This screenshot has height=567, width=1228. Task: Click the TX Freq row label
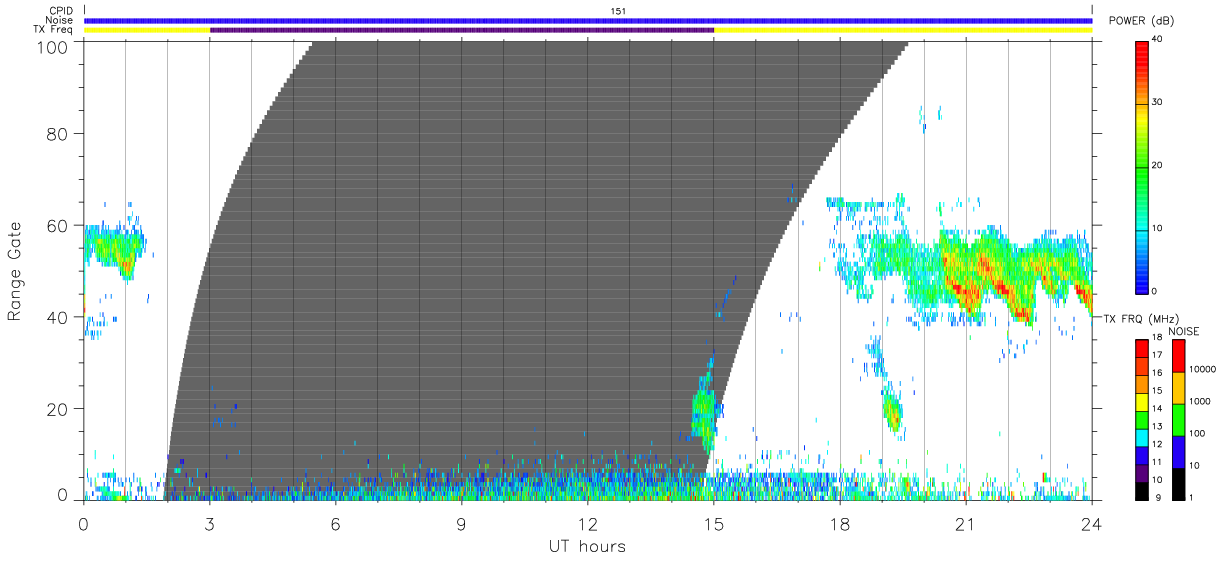[55, 30]
